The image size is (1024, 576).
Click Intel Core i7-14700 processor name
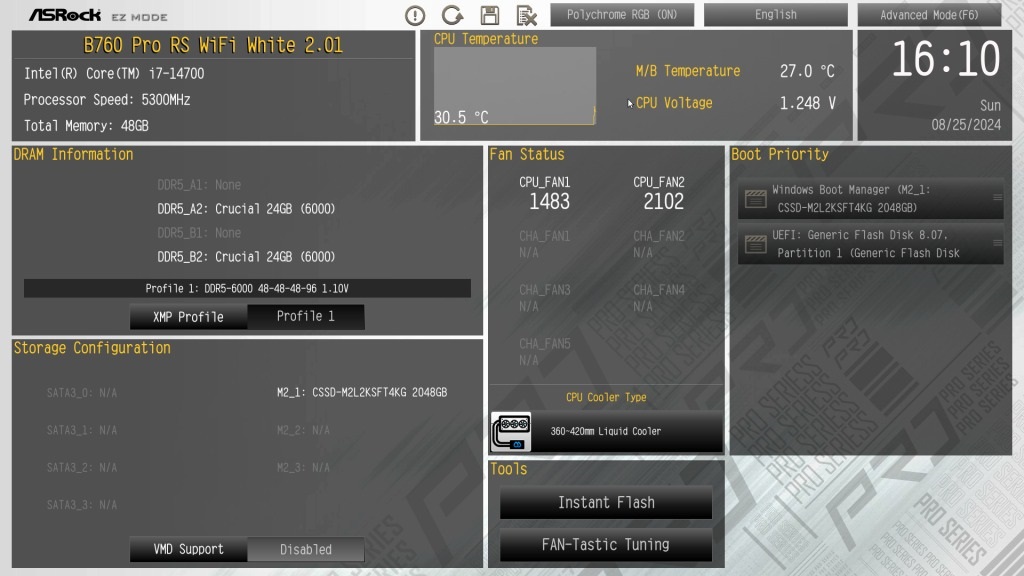coord(114,74)
